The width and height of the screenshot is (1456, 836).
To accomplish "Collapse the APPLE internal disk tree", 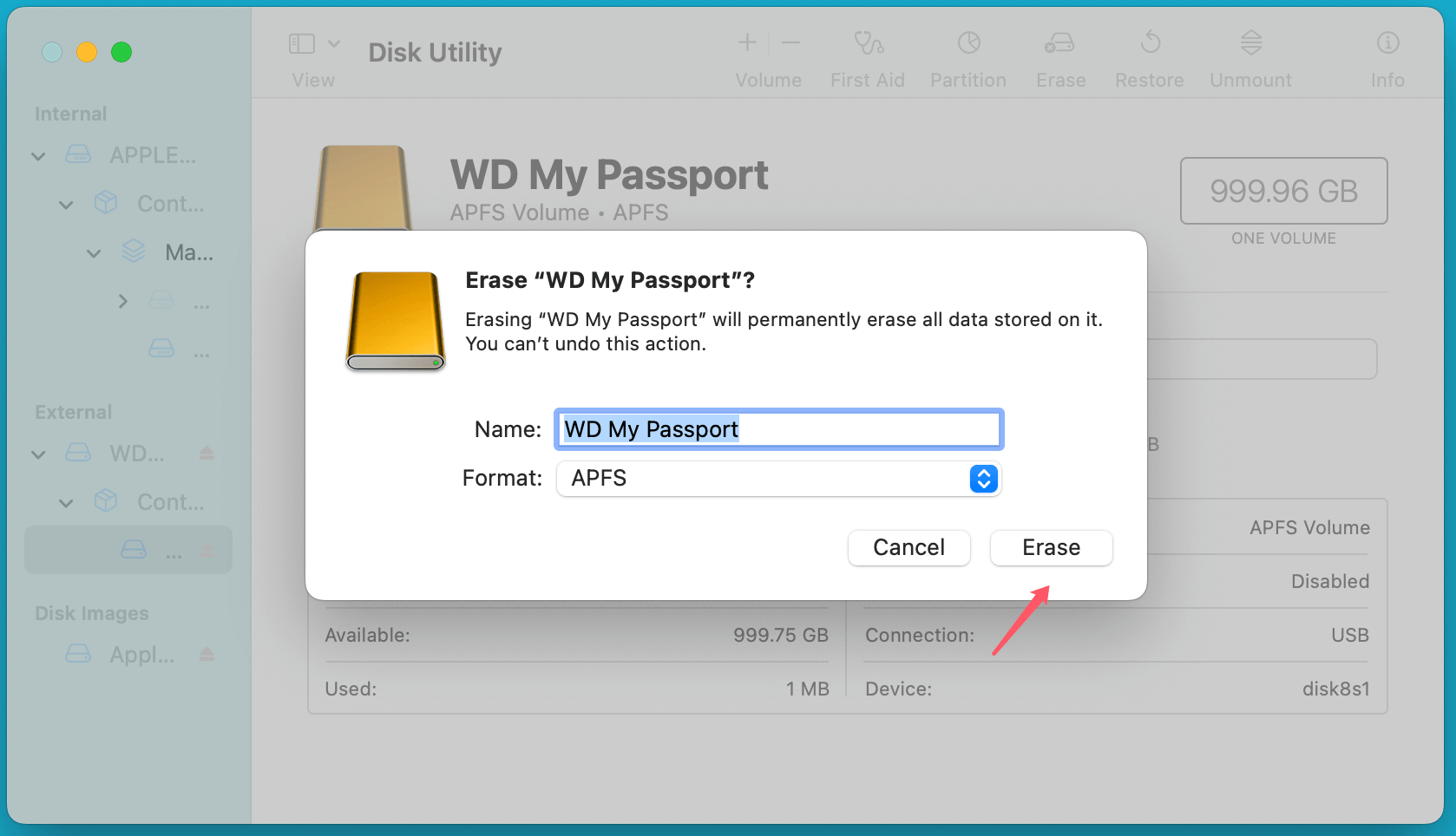I will click(38, 156).
